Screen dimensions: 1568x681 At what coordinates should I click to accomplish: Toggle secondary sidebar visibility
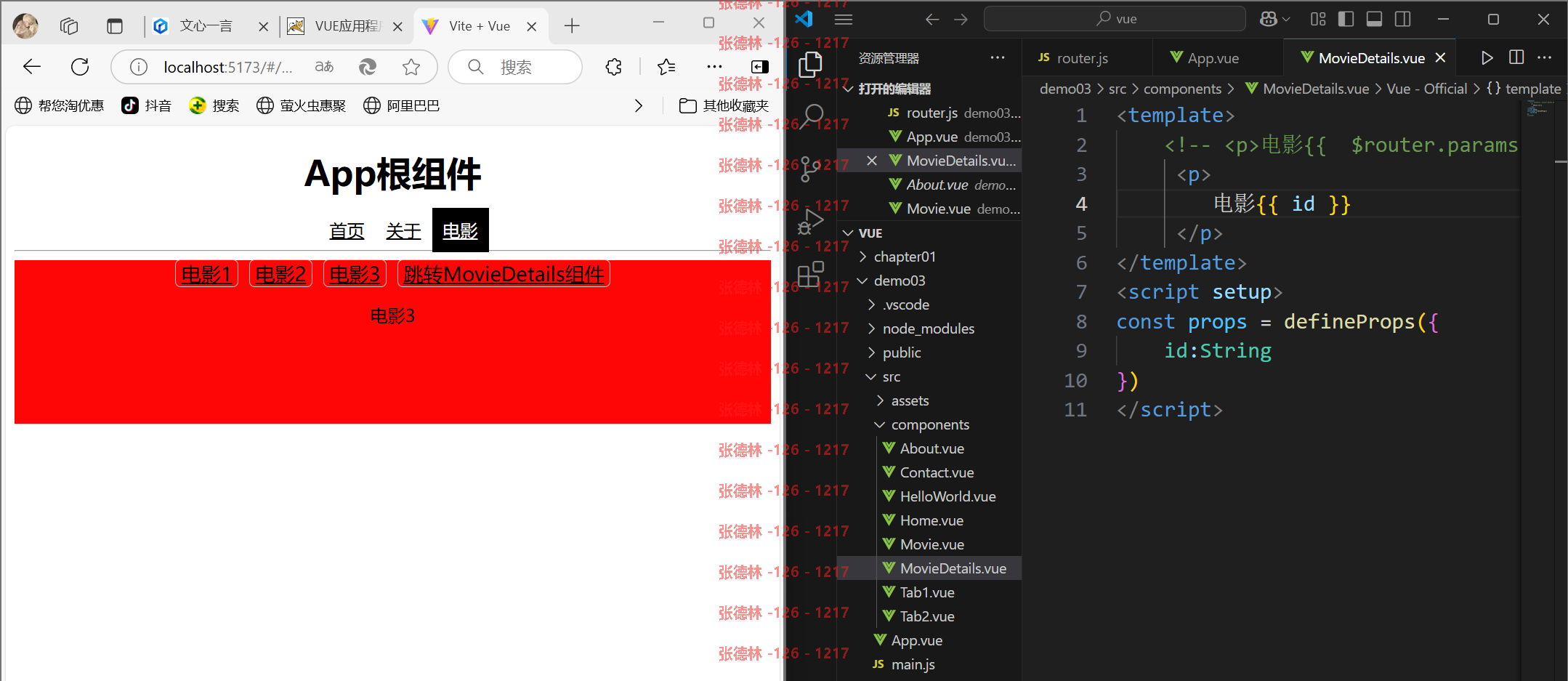point(1403,20)
